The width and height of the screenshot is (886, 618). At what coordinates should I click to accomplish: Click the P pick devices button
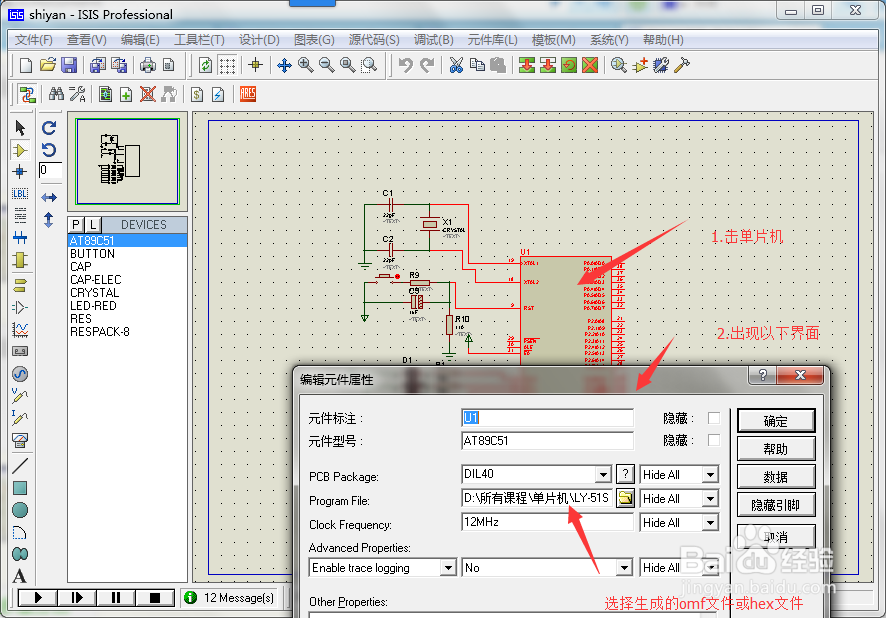(76, 225)
